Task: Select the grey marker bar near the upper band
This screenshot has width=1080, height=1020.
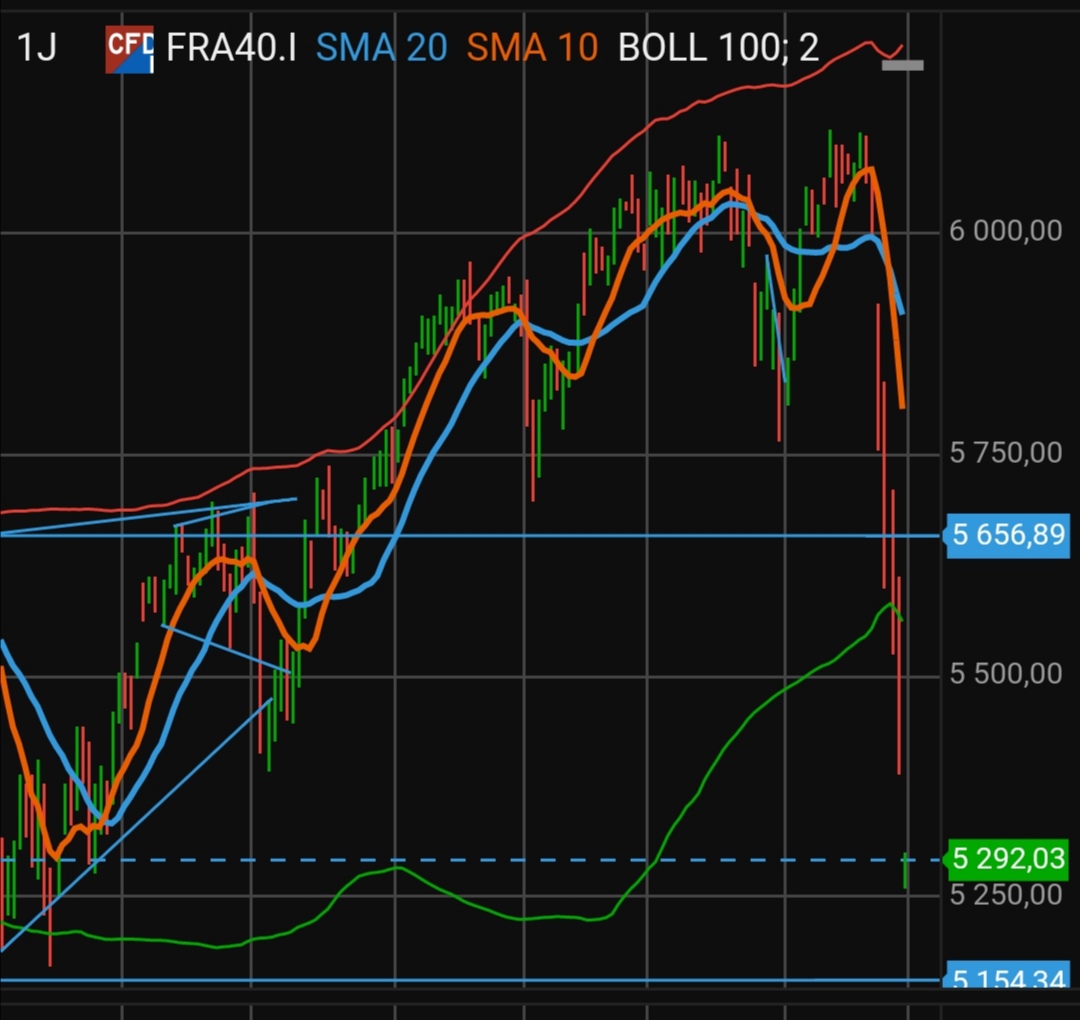Action: pos(902,65)
